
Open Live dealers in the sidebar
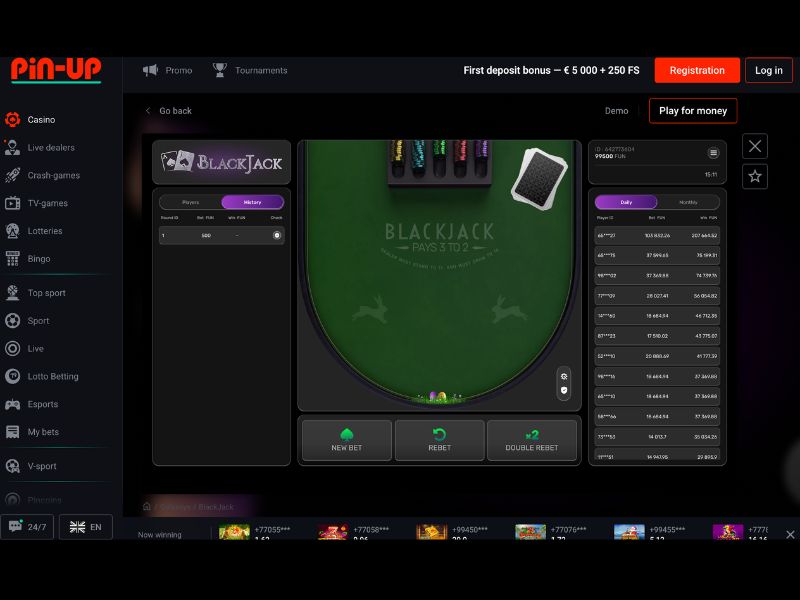[51, 147]
